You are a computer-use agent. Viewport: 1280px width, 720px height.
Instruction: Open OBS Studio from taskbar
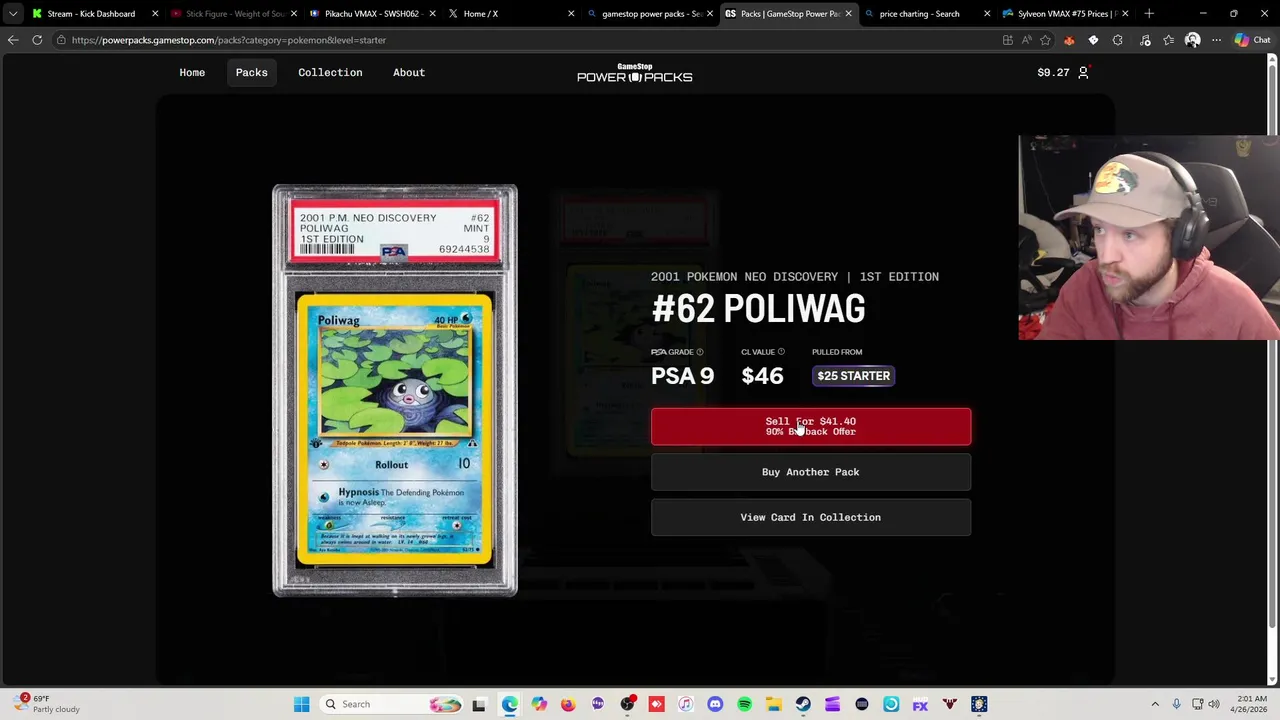pos(627,704)
